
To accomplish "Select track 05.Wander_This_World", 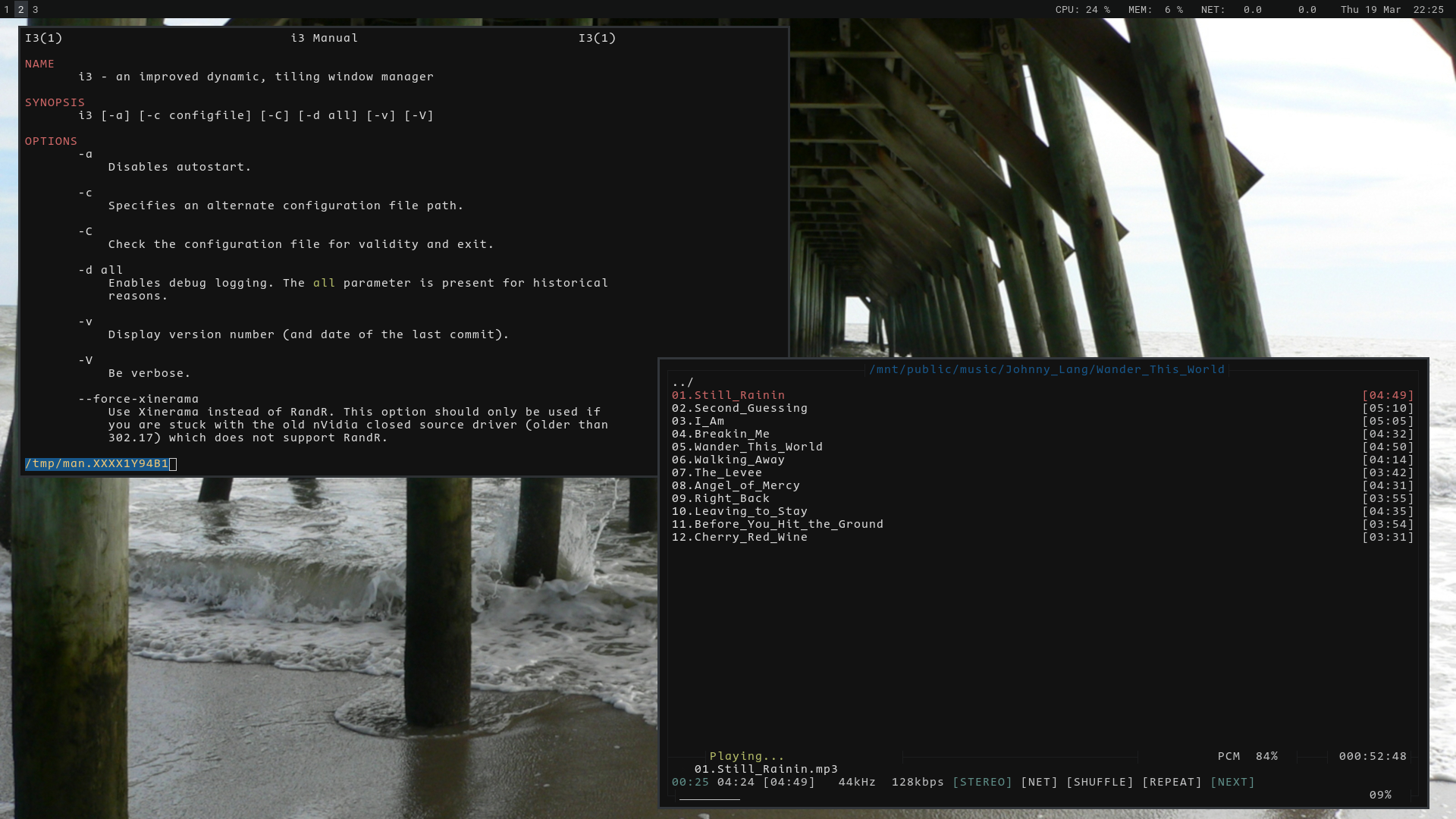I will click(x=747, y=447).
